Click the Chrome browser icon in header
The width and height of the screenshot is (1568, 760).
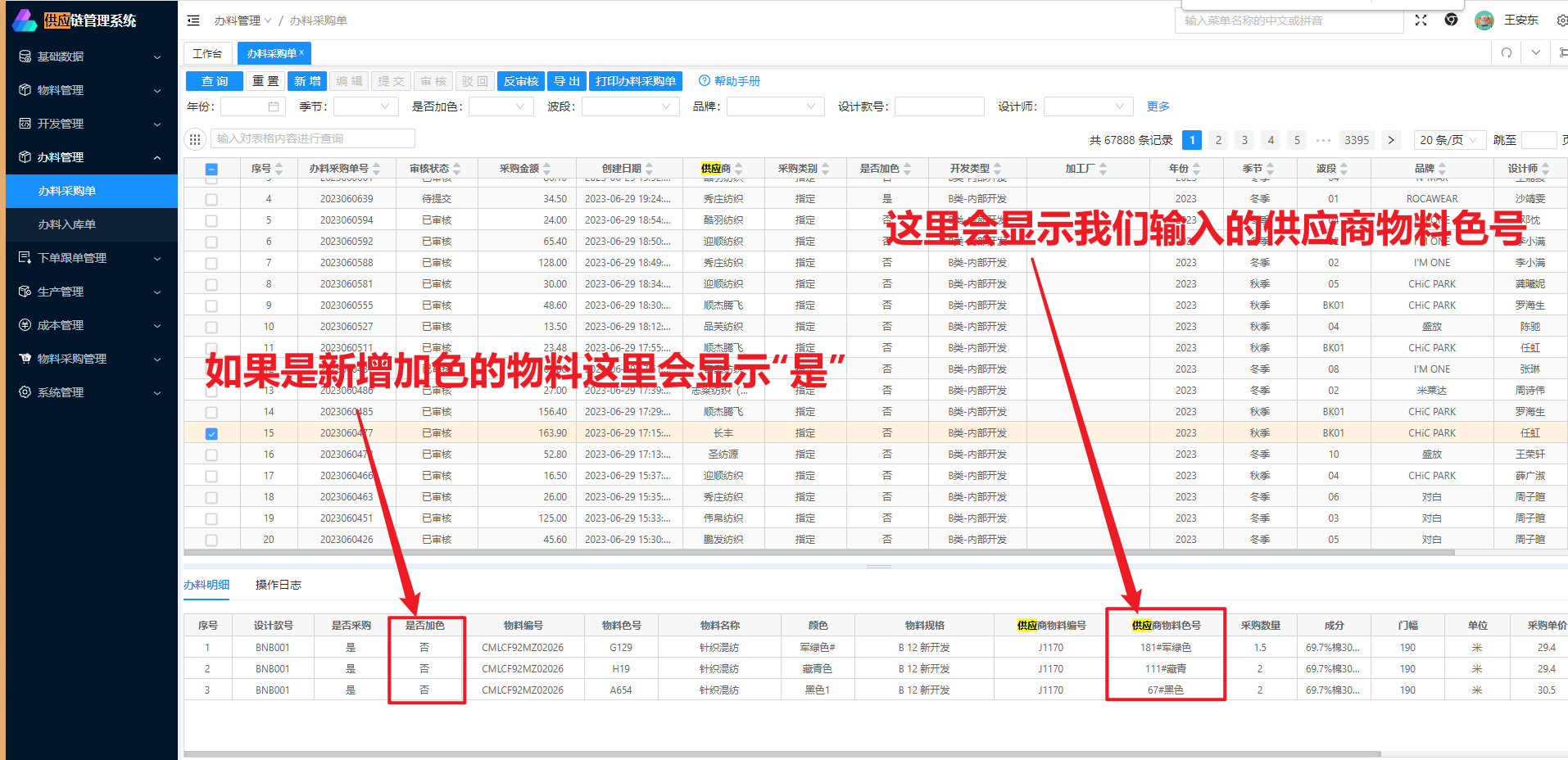point(1451,20)
